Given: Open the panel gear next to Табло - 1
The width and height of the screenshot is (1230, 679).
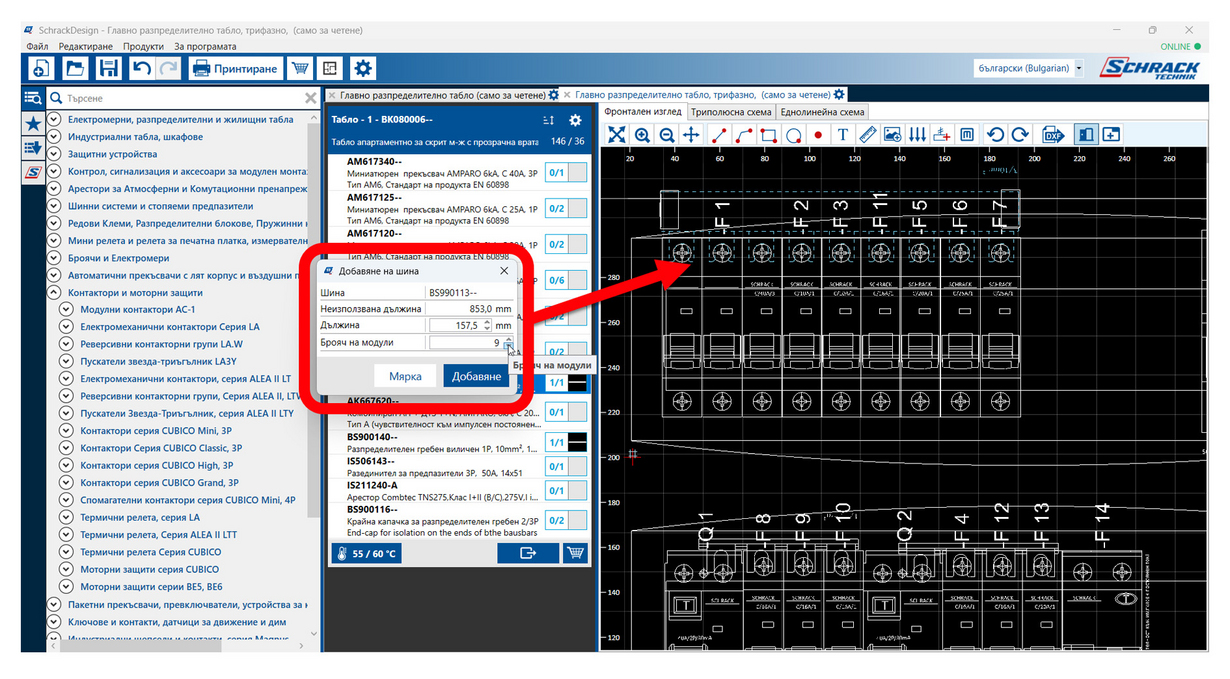Looking at the screenshot, I should [575, 120].
